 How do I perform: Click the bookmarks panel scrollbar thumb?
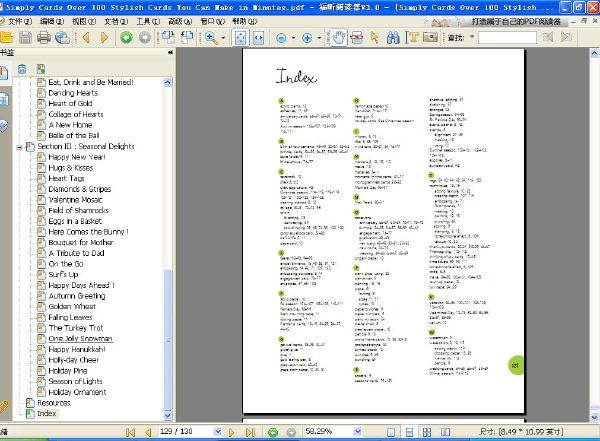(x=168, y=339)
